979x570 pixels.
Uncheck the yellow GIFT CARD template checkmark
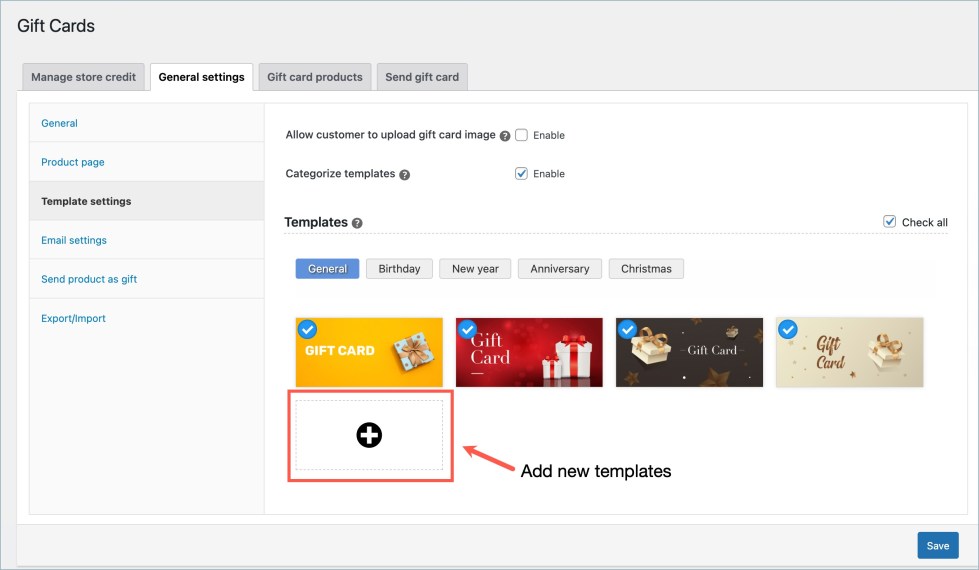(x=307, y=329)
